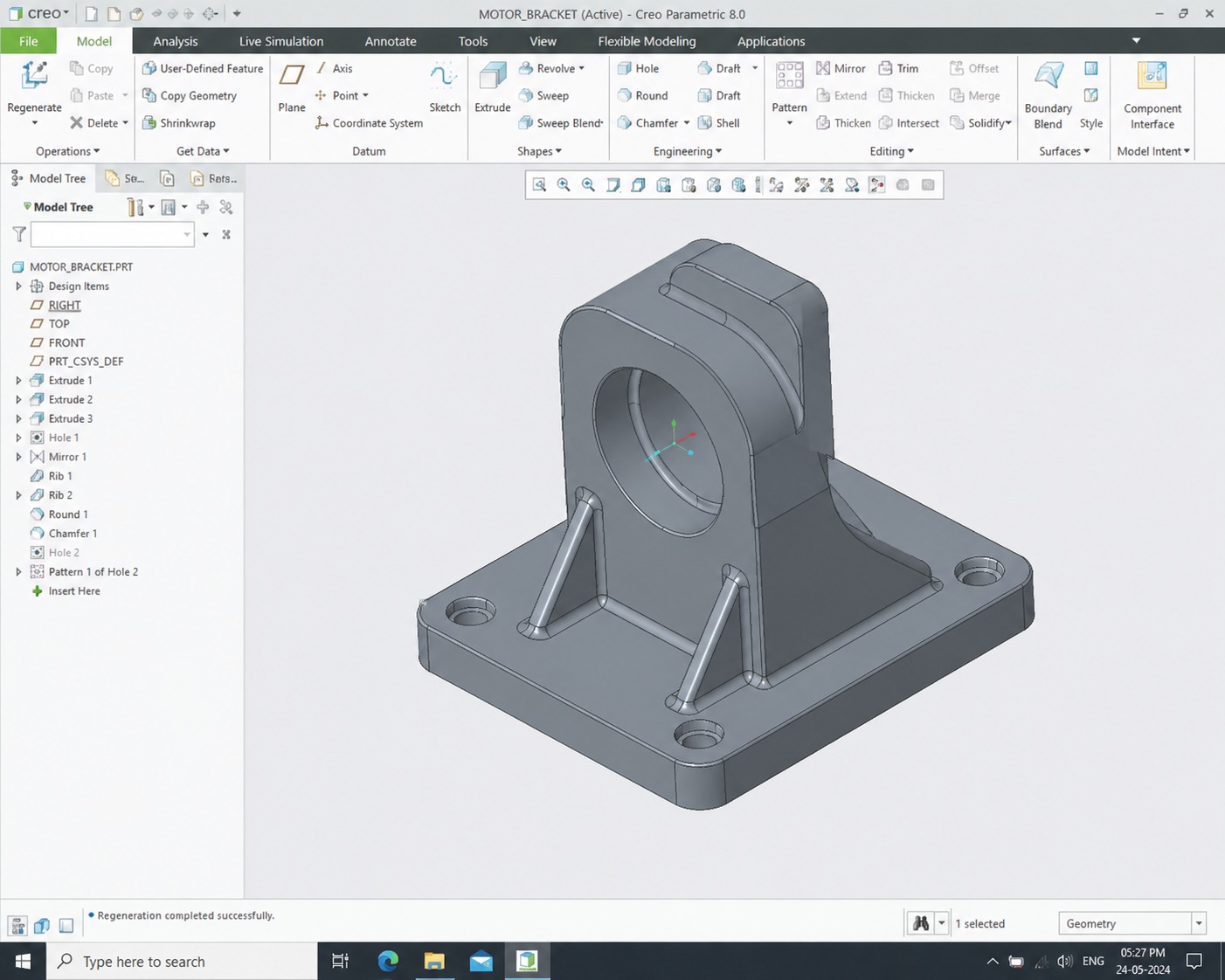
Task: Open the Flexible Modeling tab
Action: tap(647, 41)
